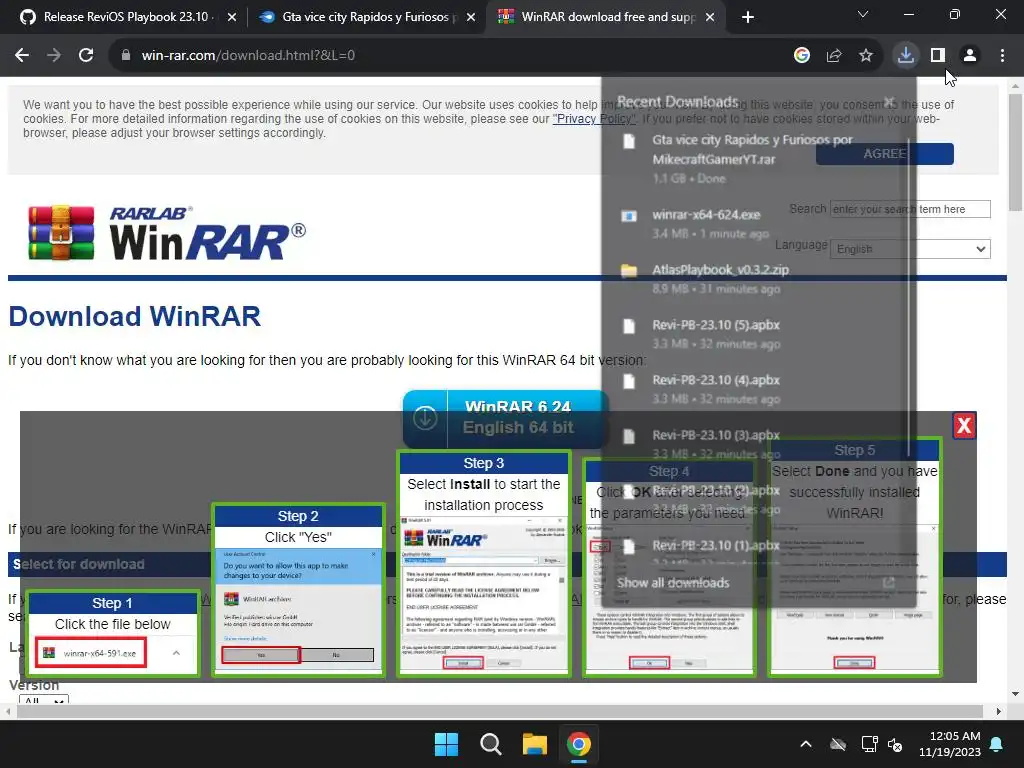This screenshot has height=768, width=1024.
Task: Click the Step 5 Done thumbnail
Action: (855, 556)
